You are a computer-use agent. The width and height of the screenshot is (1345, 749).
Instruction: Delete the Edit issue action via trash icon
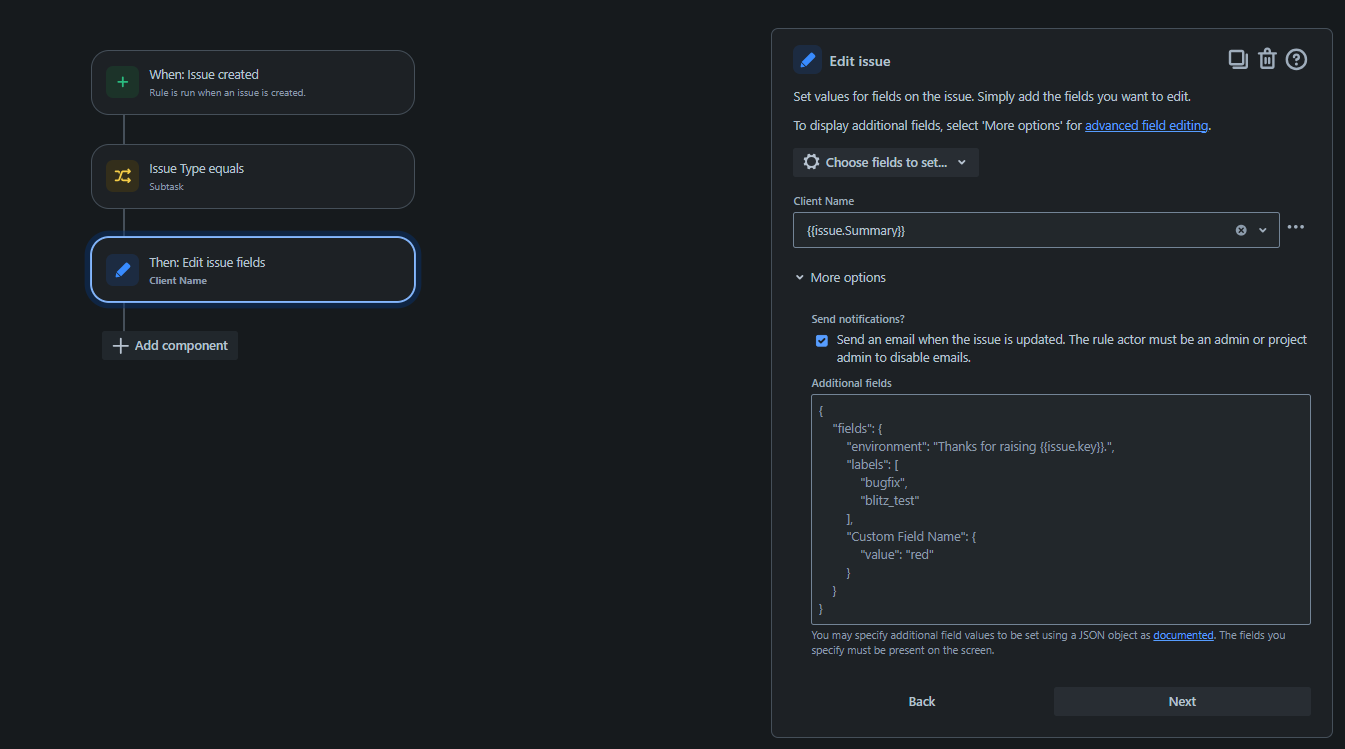pyautogui.click(x=1267, y=59)
